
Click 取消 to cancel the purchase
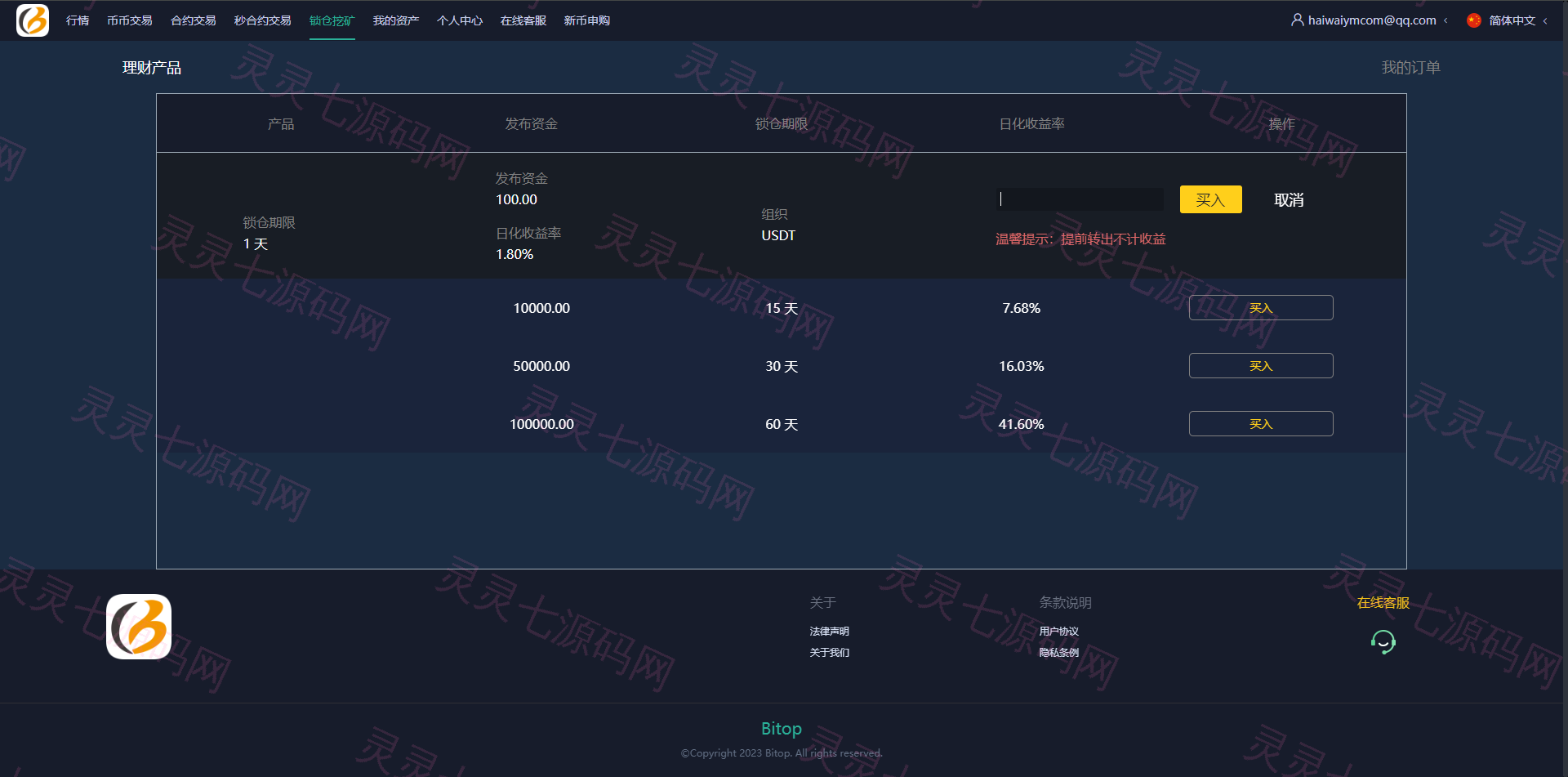[x=1289, y=200]
